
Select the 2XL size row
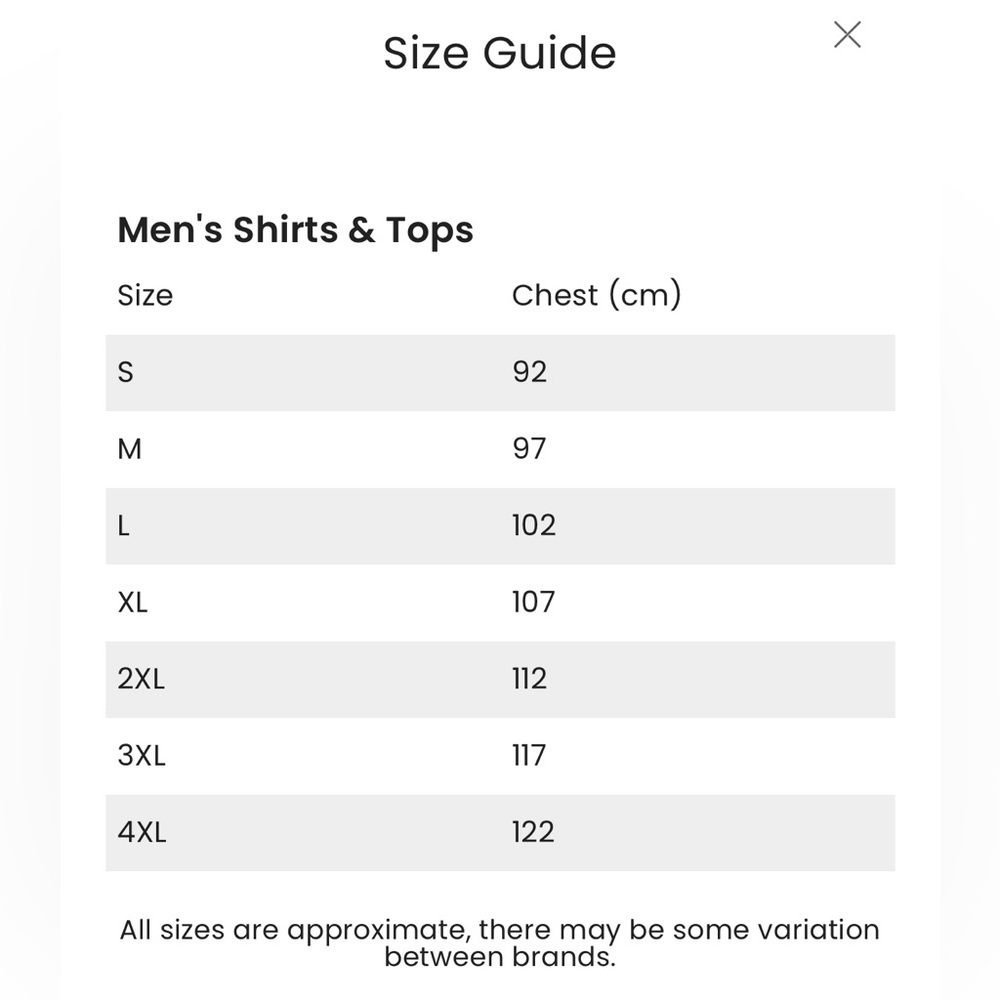pyautogui.click(x=500, y=680)
